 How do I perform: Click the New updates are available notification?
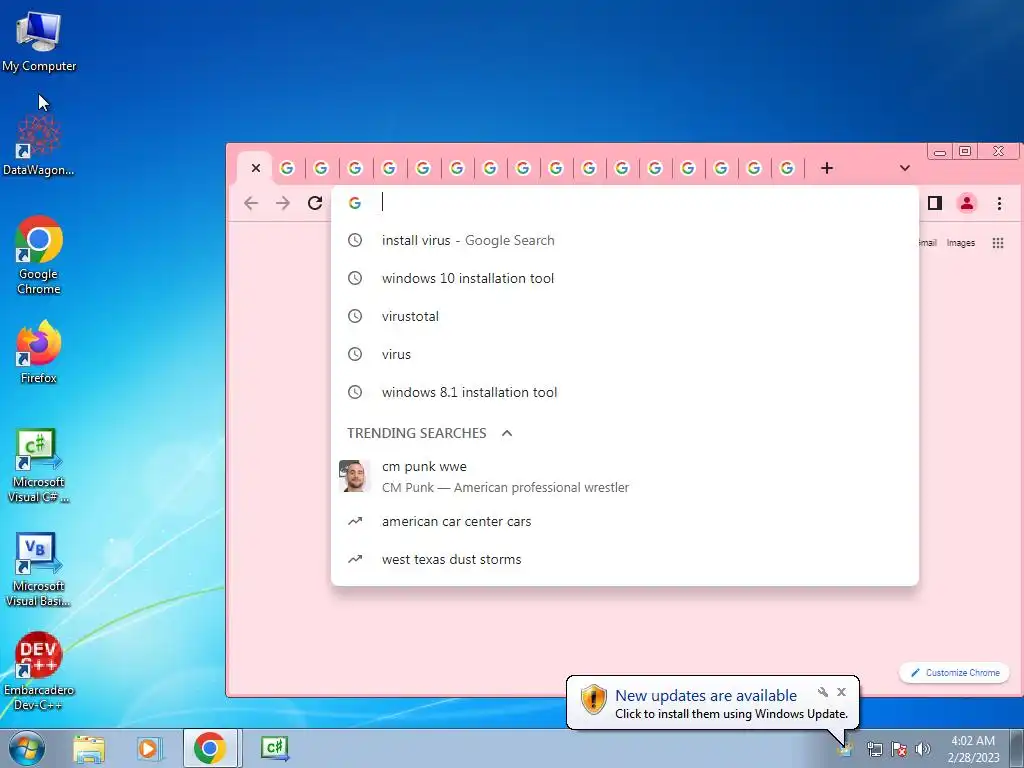(712, 703)
